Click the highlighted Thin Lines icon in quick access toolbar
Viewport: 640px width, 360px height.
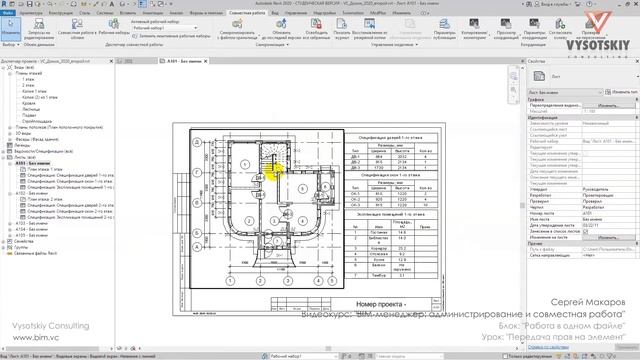point(142,4)
